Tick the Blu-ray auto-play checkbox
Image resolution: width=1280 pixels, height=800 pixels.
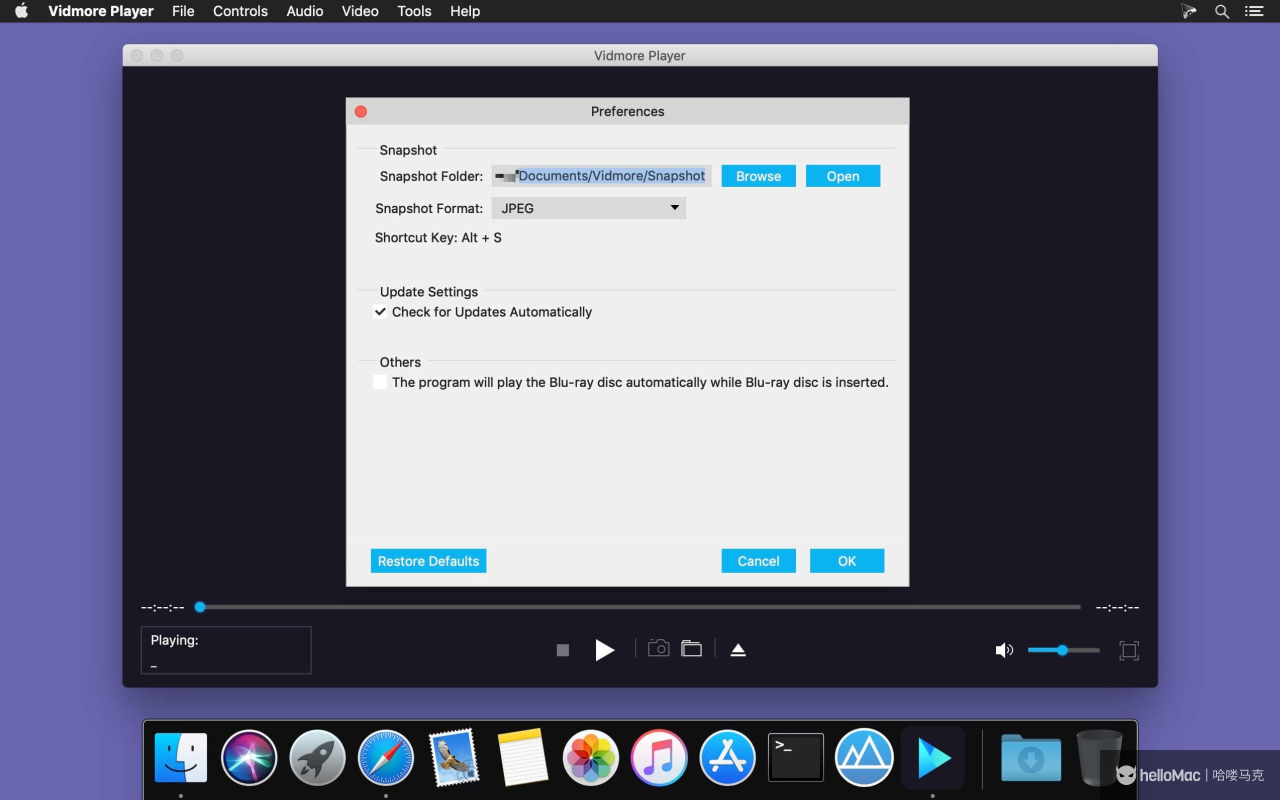coord(380,382)
